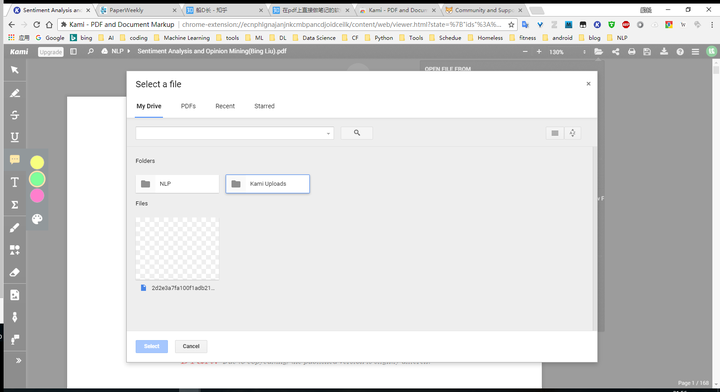Save the document
The image size is (720, 392).
click(x=647, y=51)
